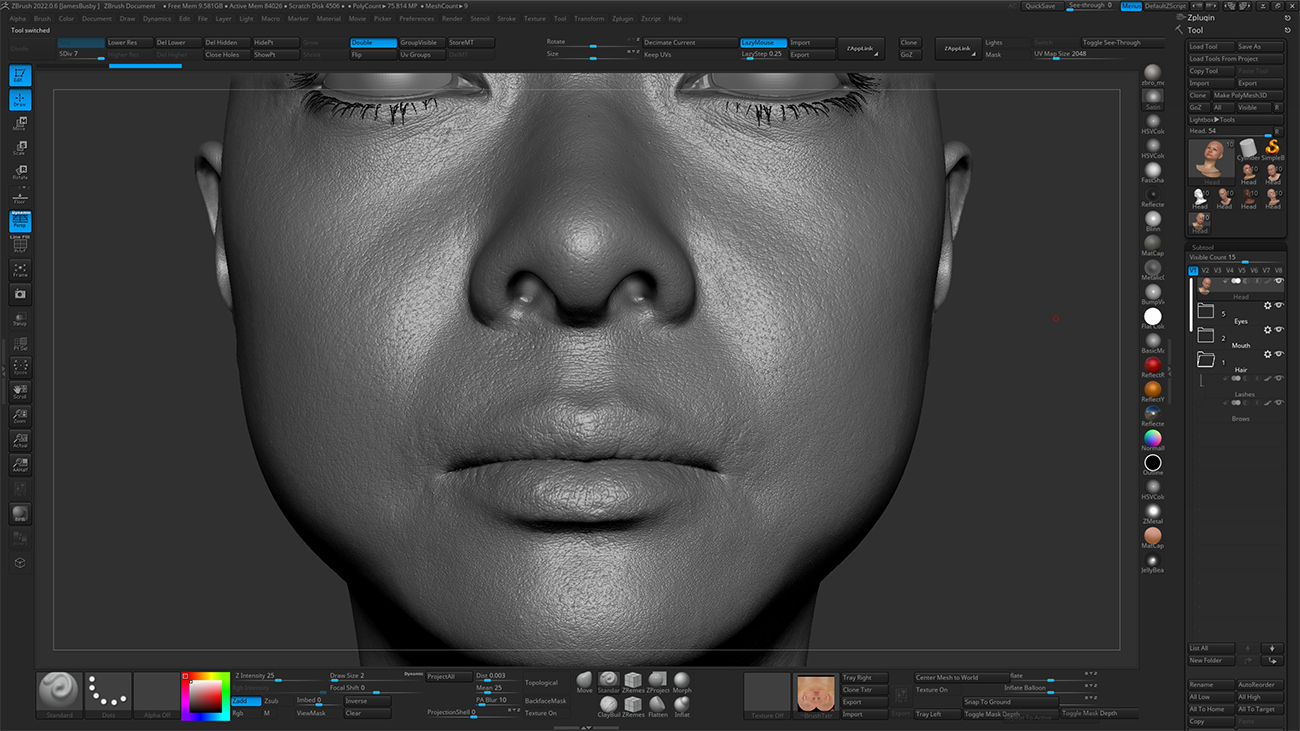Select the Scale tool
The width and height of the screenshot is (1300, 731).
[x=20, y=148]
